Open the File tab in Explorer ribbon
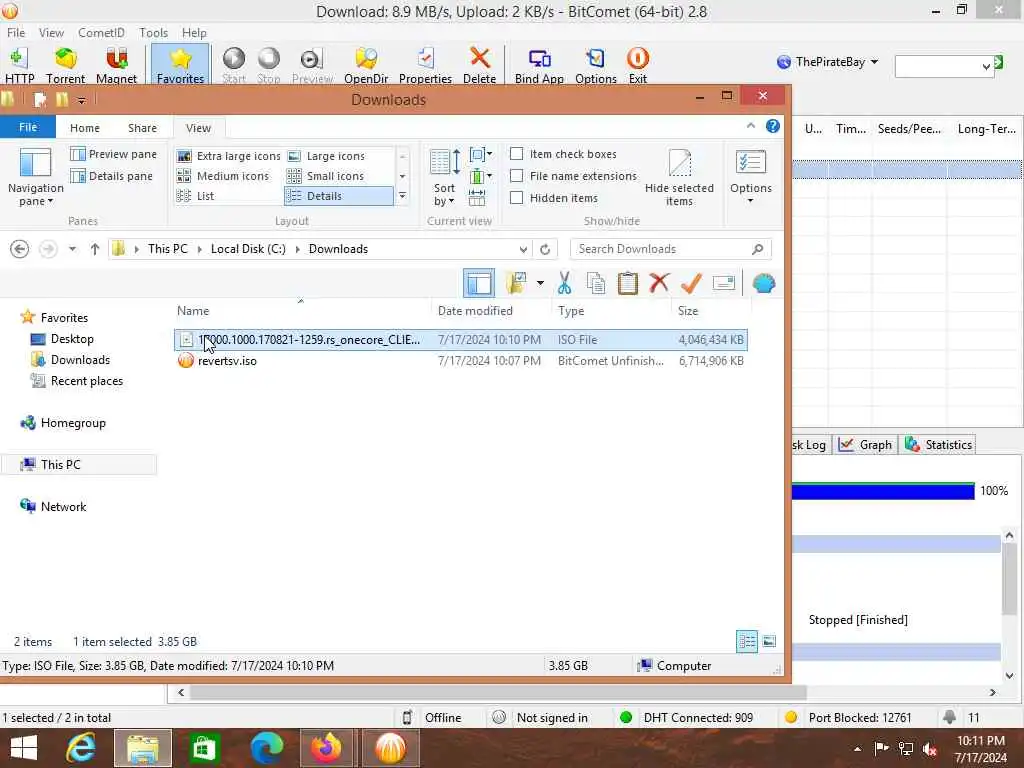The height and width of the screenshot is (768, 1024). coord(28,127)
